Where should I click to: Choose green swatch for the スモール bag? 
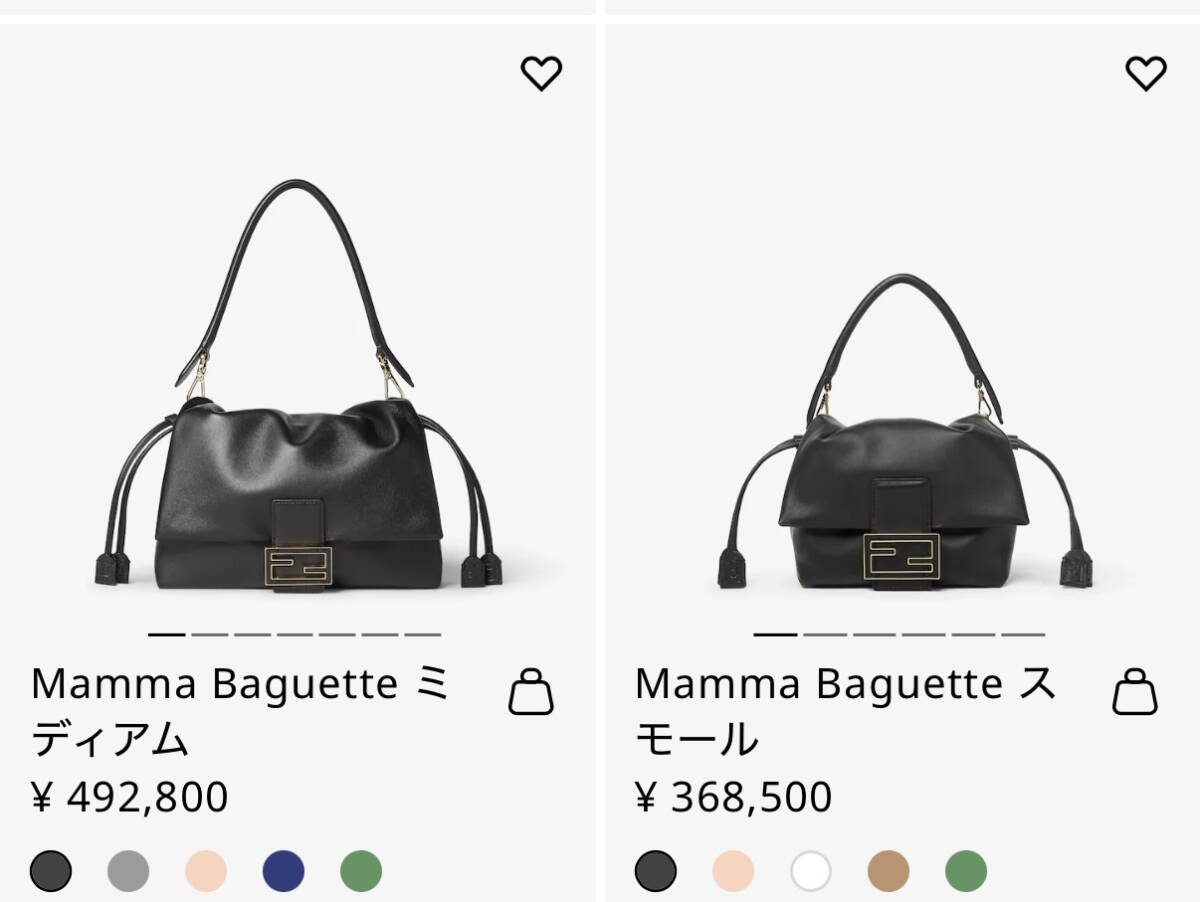[x=966, y=871]
